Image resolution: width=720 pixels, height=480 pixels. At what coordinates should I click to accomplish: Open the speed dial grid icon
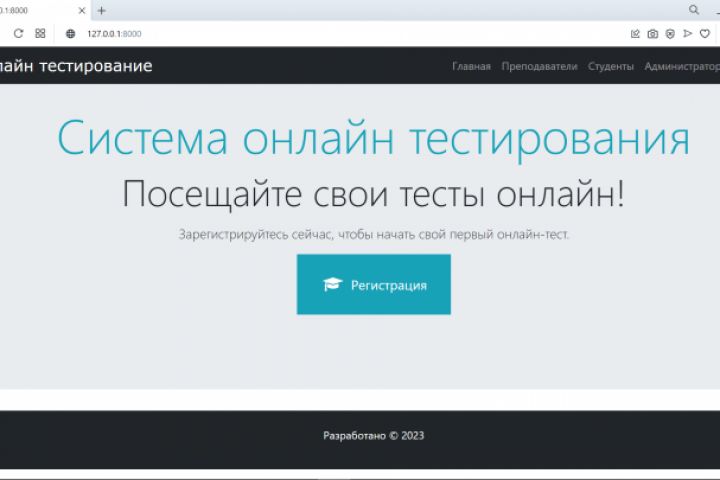tap(40, 34)
